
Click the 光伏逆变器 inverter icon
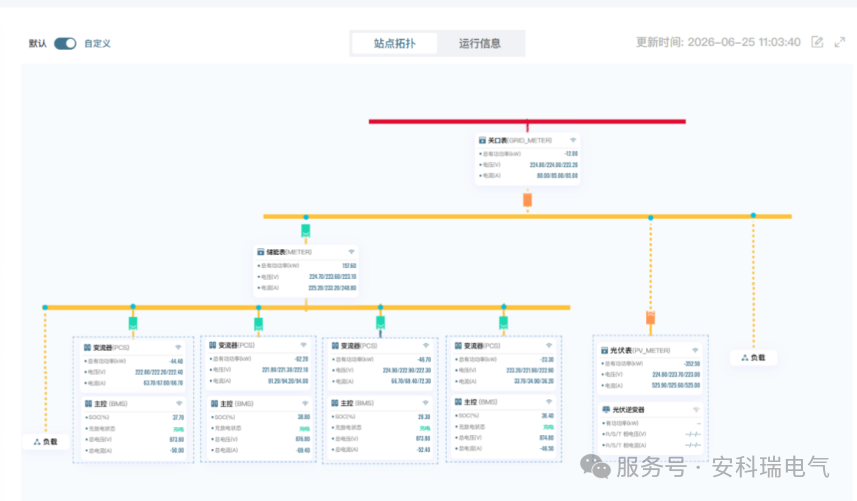(606, 409)
